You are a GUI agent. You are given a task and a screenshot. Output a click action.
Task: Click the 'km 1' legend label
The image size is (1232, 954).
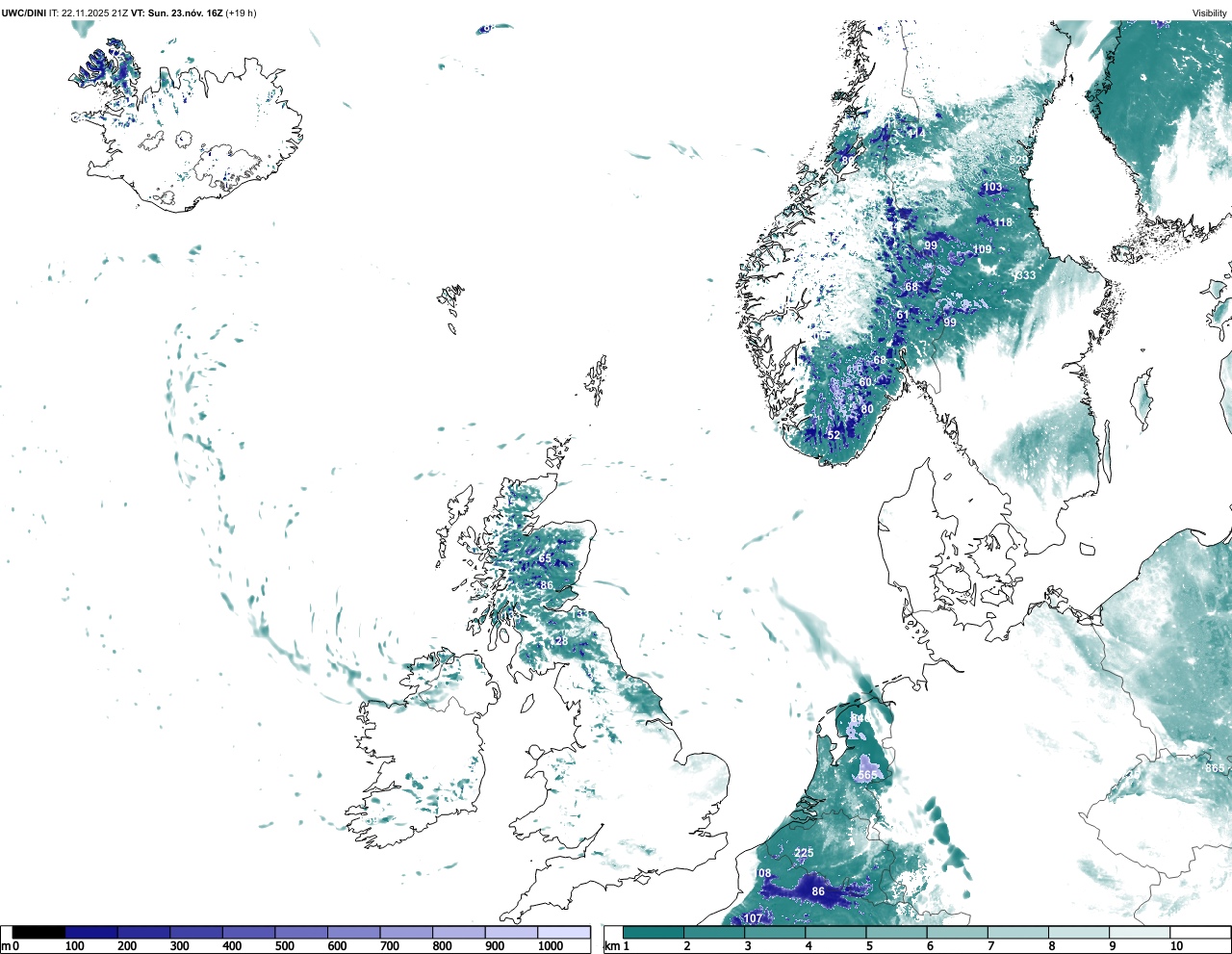coord(617,946)
